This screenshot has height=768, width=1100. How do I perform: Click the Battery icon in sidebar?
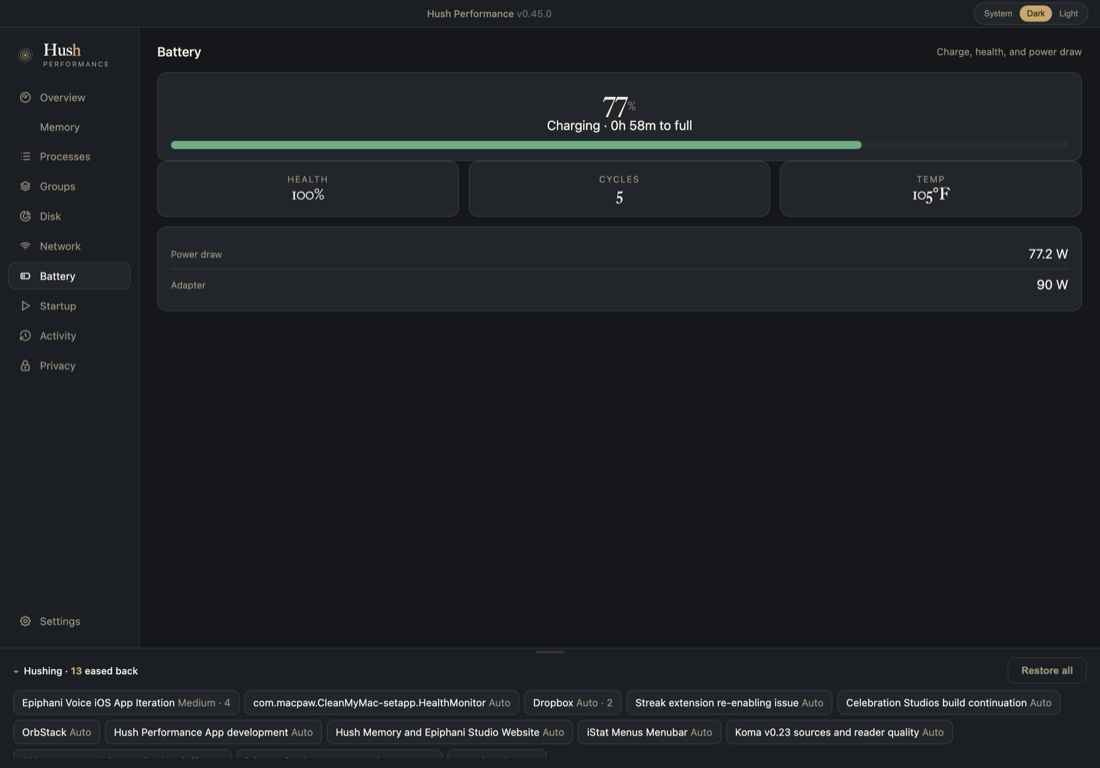coord(25,276)
